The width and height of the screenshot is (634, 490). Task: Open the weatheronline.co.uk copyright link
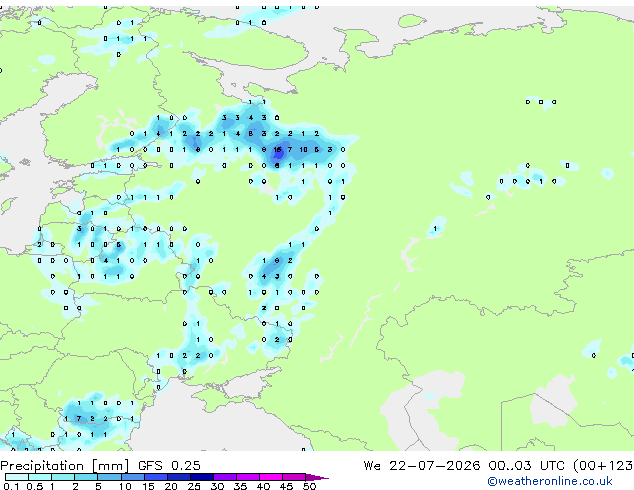click(x=549, y=481)
